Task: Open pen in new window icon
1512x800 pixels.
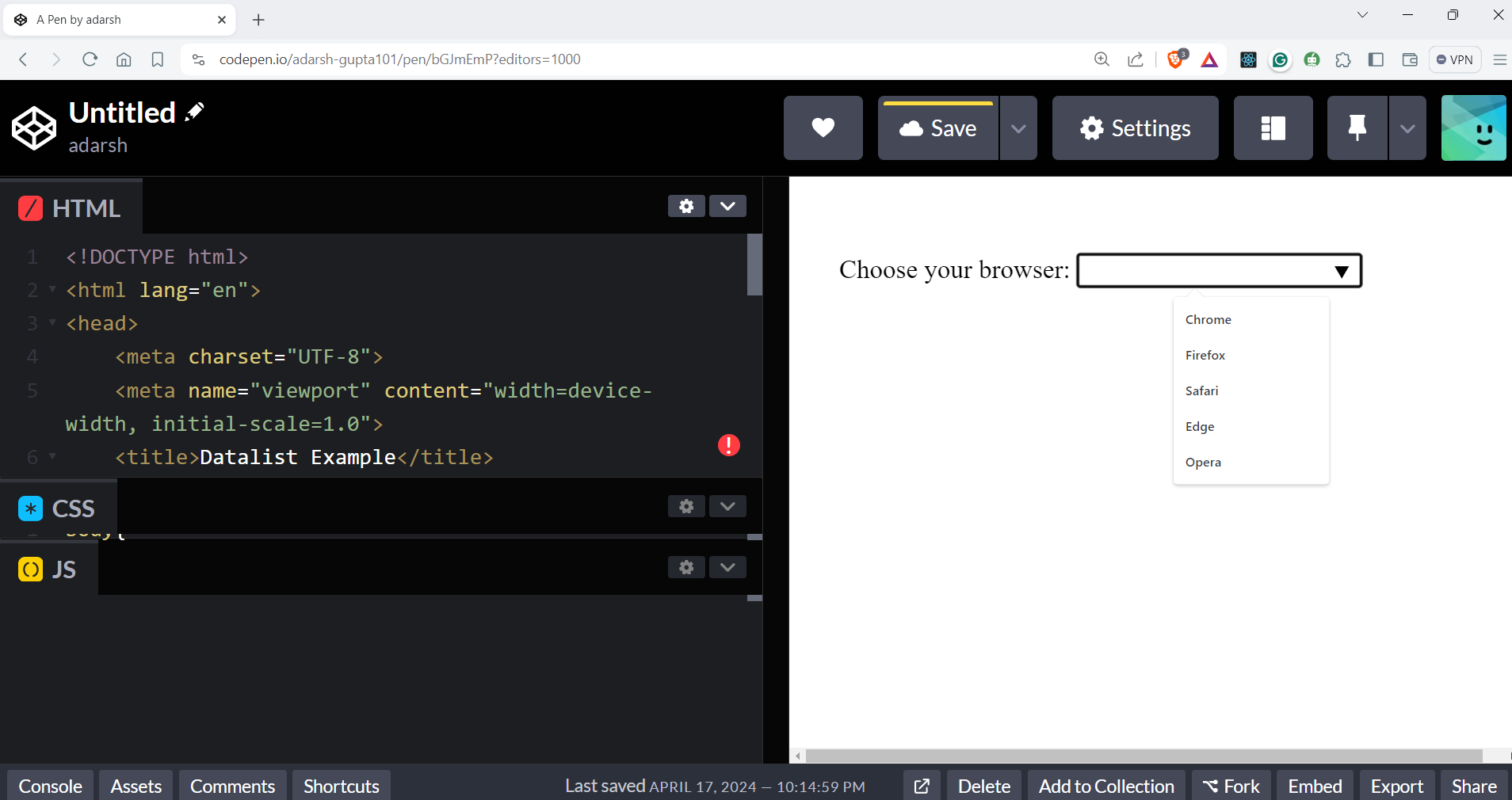Action: tap(922, 786)
